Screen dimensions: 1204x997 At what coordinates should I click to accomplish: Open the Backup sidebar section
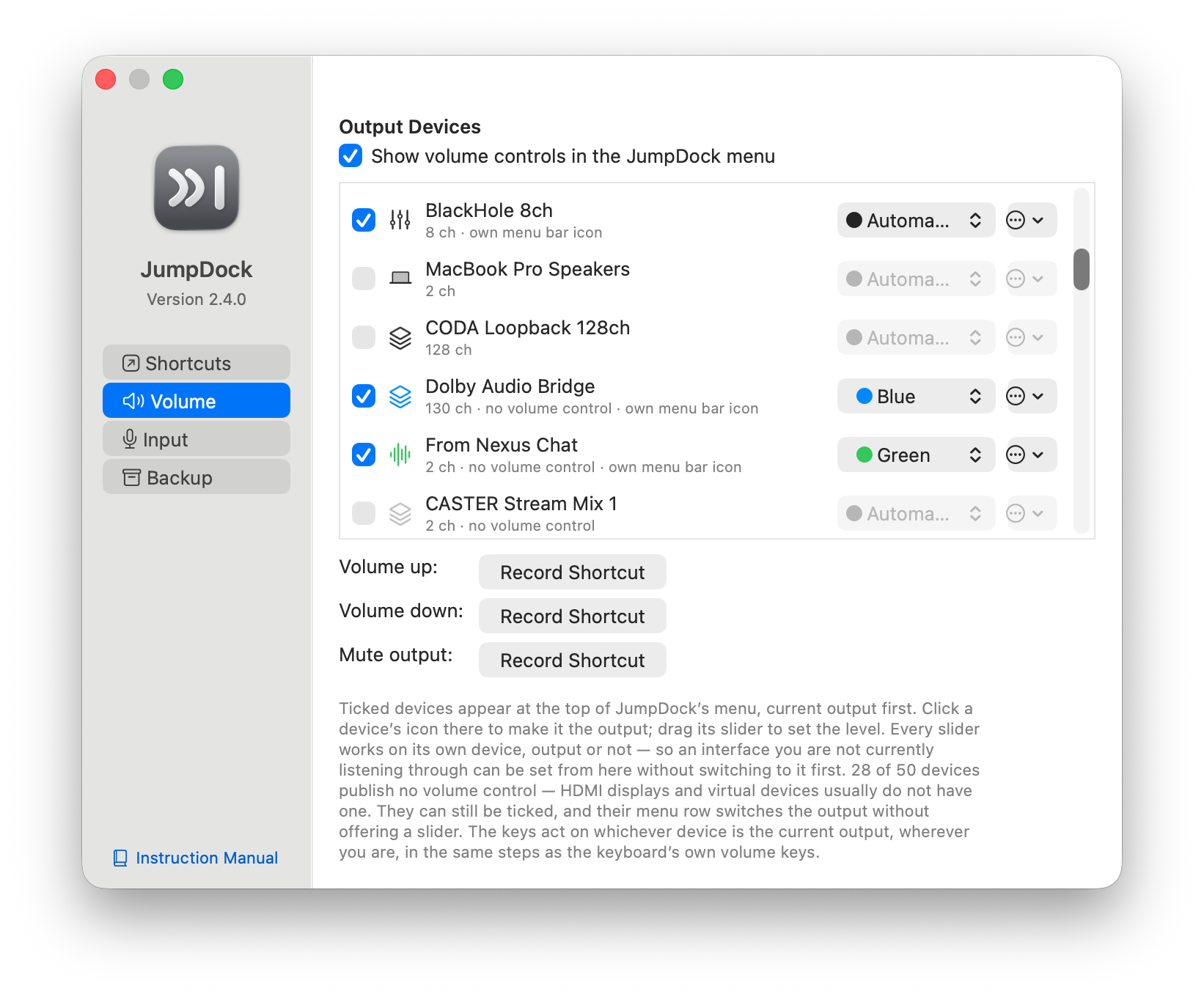197,477
